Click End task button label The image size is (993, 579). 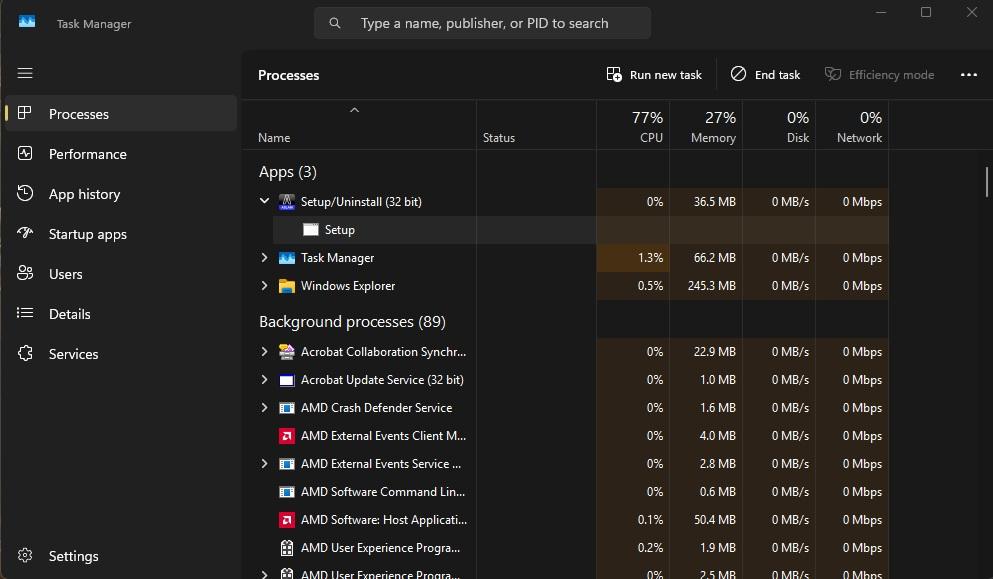[777, 75]
